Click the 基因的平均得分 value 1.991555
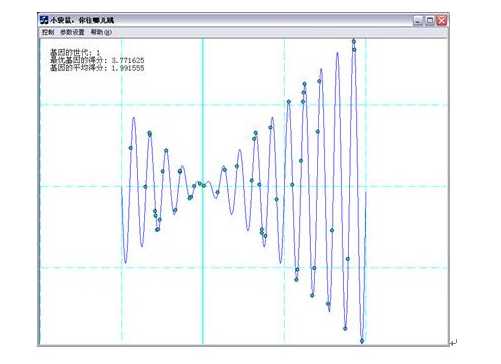This screenshot has height=364, width=501. 128,68
